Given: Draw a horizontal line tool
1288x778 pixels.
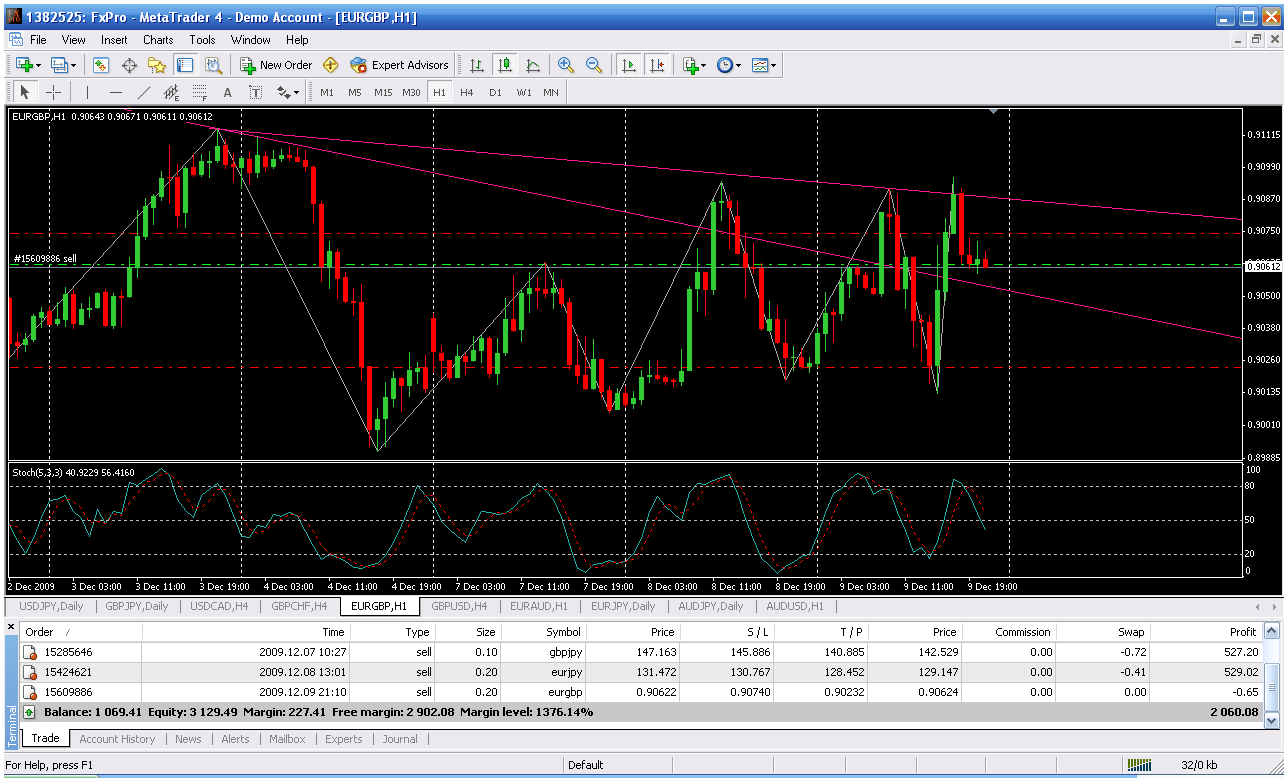Looking at the screenshot, I should (x=115, y=92).
